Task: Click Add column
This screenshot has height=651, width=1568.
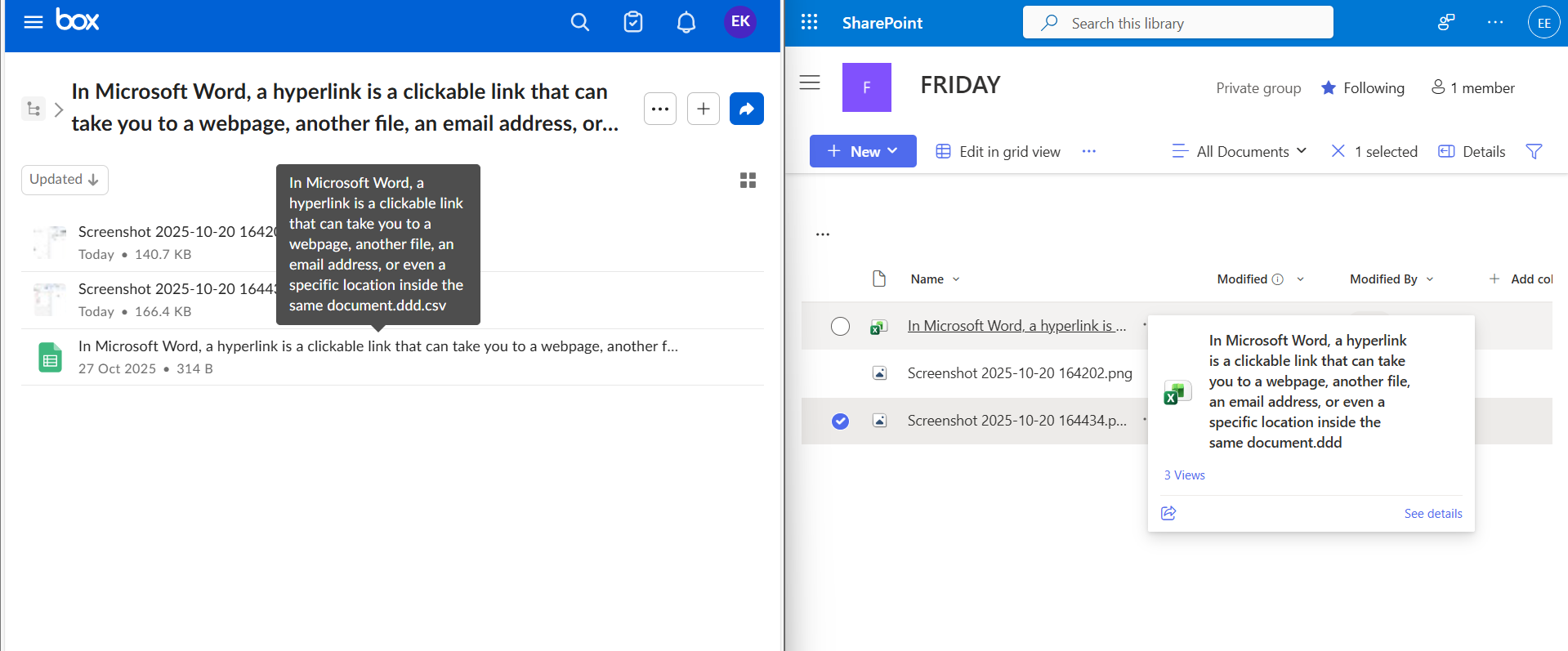Action: point(1520,279)
